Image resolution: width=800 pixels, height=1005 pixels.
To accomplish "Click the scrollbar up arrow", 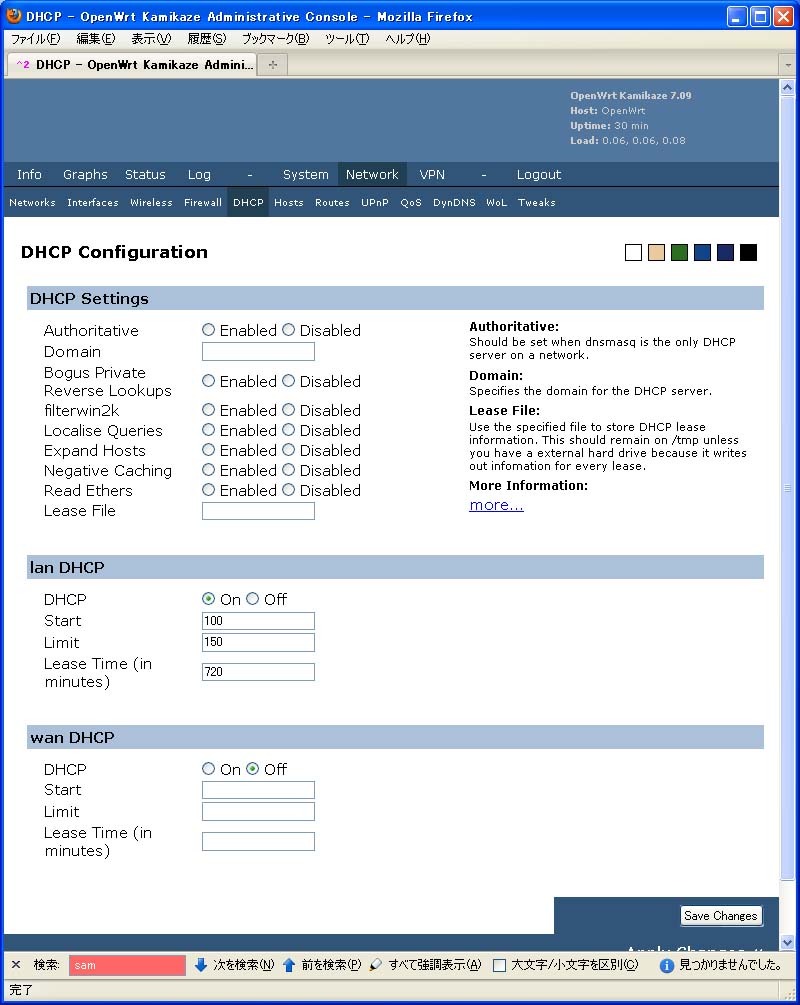I will 787,87.
